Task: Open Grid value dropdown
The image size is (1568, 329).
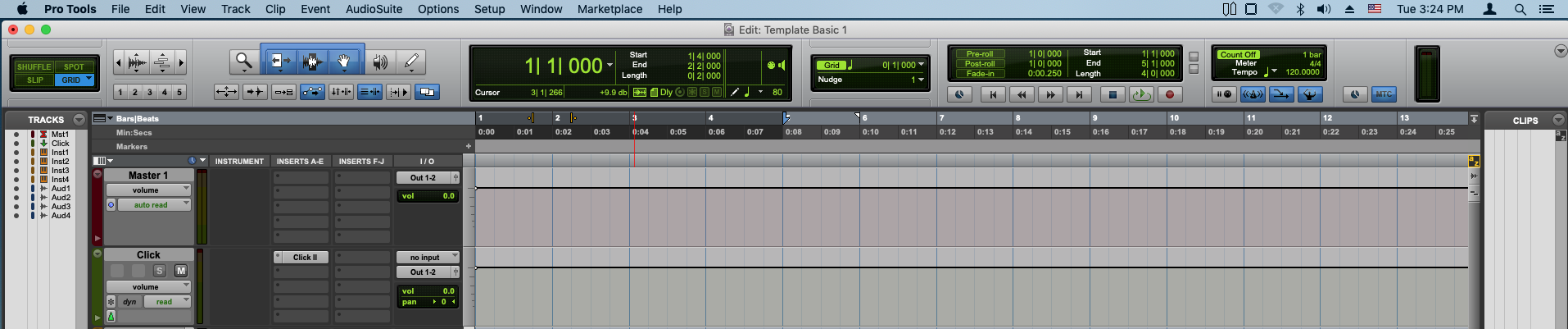Action: tap(922, 65)
